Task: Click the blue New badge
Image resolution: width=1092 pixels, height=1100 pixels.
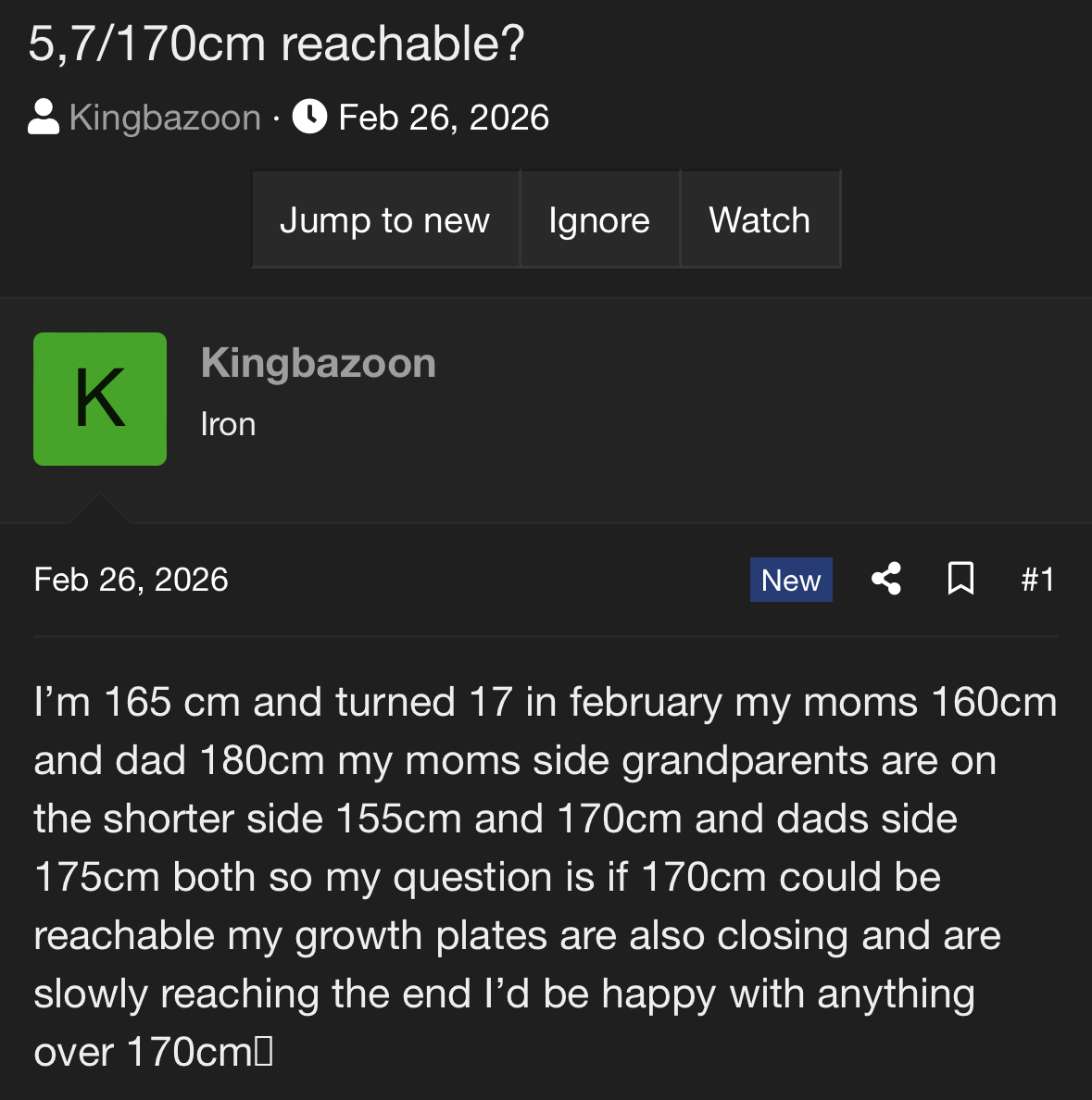Action: [x=791, y=580]
